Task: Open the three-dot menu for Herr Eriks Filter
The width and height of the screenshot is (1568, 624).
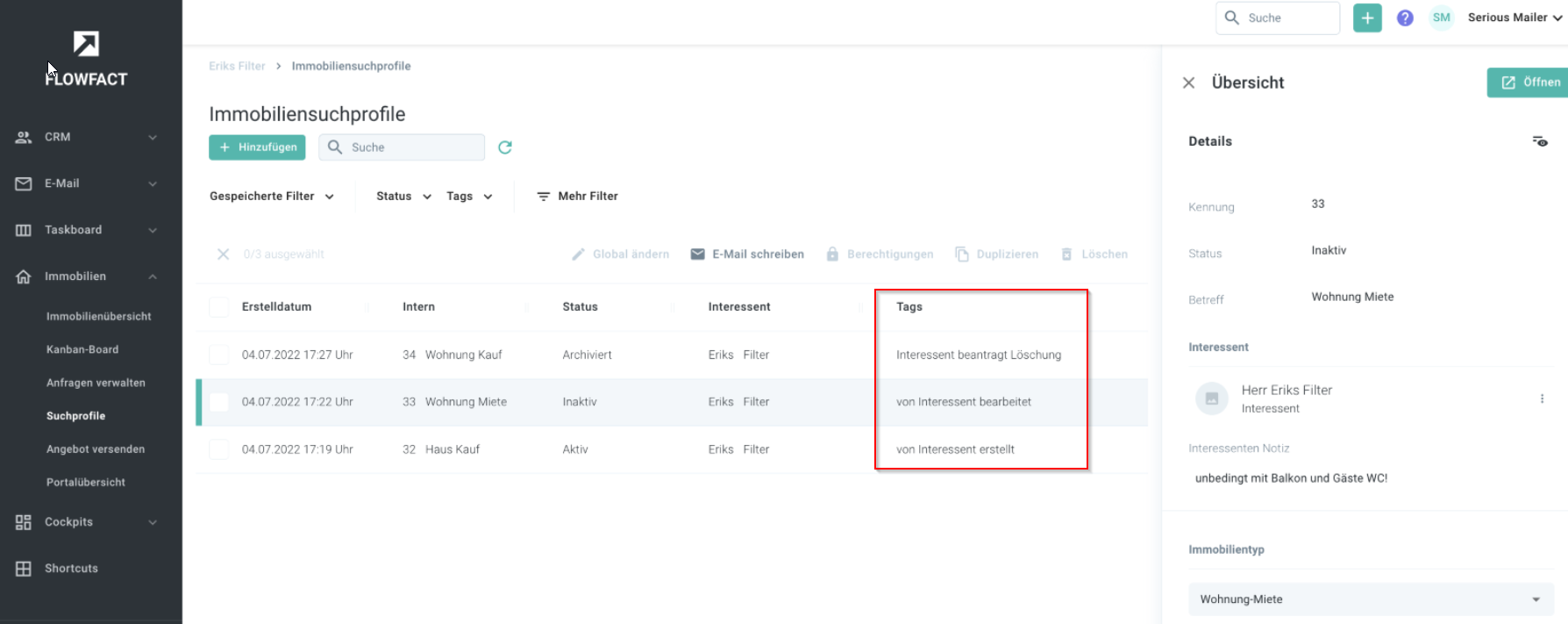Action: 1542,398
